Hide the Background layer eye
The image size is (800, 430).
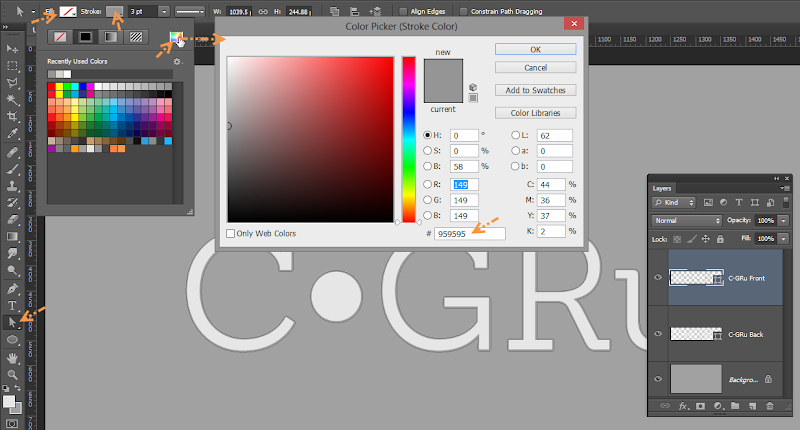pyautogui.click(x=658, y=378)
